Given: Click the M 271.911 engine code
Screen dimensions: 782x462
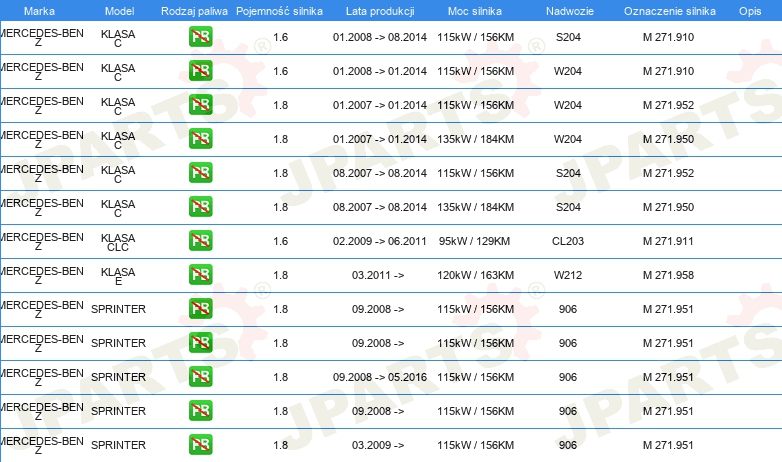Looking at the screenshot, I should coord(668,241).
